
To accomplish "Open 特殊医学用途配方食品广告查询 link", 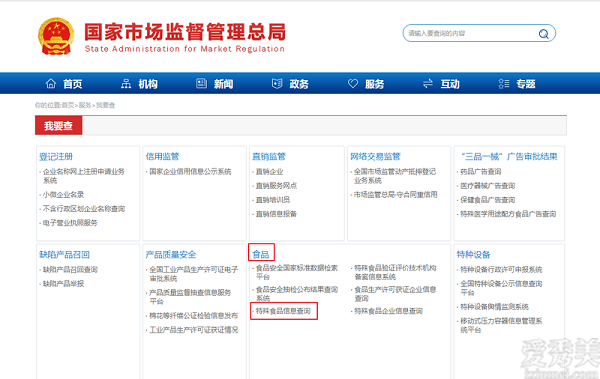I will click(x=508, y=214).
